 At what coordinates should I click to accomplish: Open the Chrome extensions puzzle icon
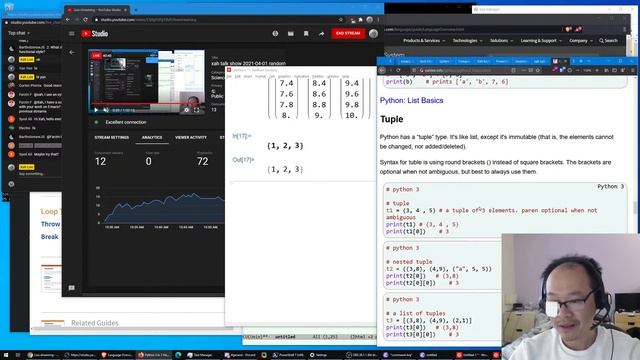pyautogui.click(x=360, y=20)
